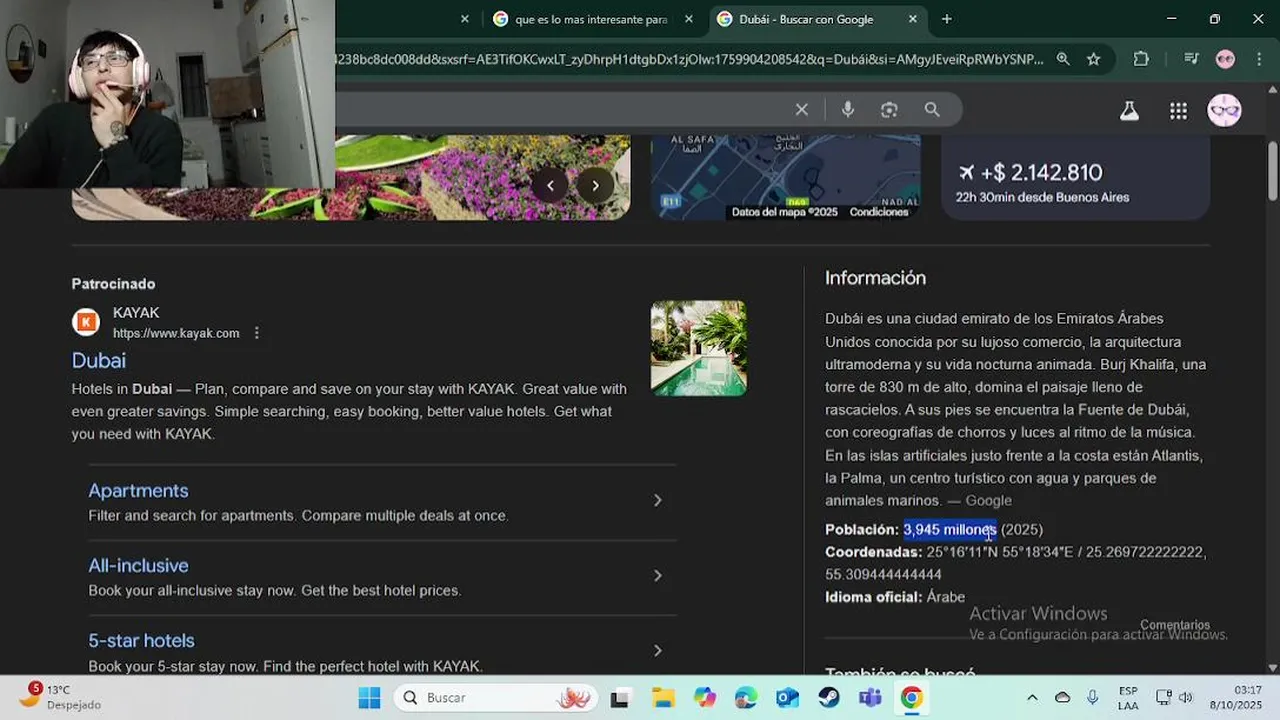Screen dimensions: 1280x720
Task: Open the Windows Start menu
Action: click(x=369, y=697)
